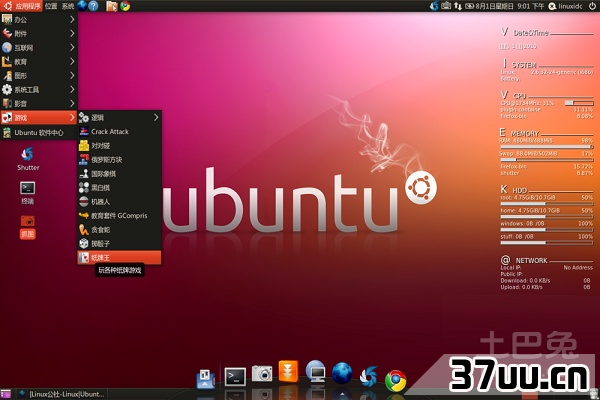Click the show desktop icon in bottom panel
The image size is (600, 400).
coord(6,394)
